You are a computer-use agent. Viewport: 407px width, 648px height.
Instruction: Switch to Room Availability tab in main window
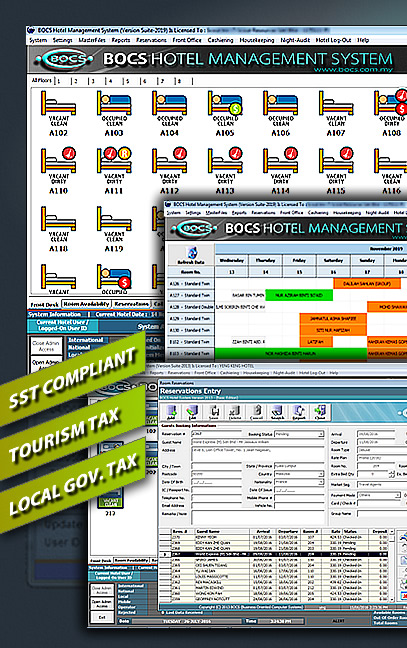pos(86,304)
